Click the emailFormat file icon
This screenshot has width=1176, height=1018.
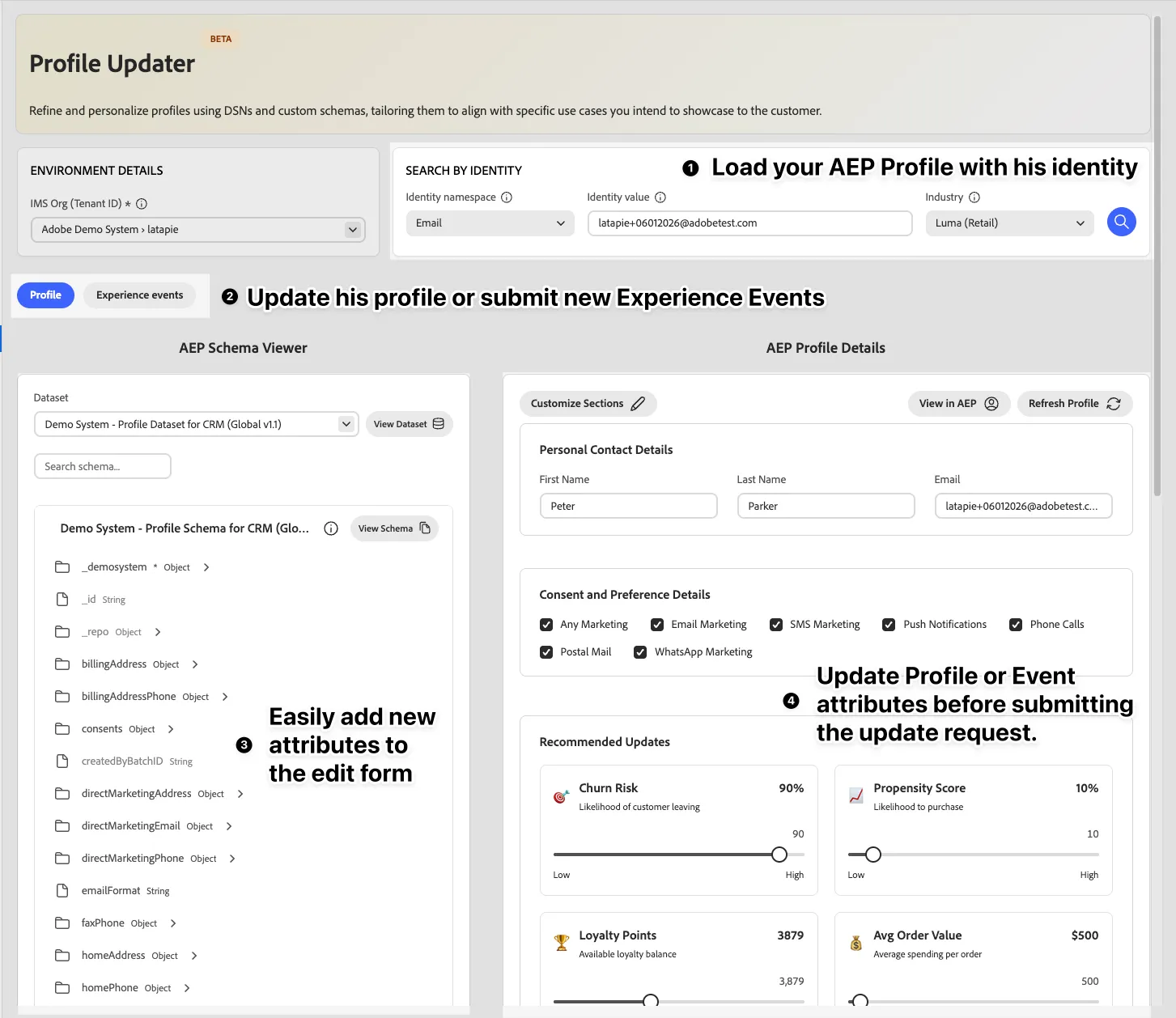[62, 891]
